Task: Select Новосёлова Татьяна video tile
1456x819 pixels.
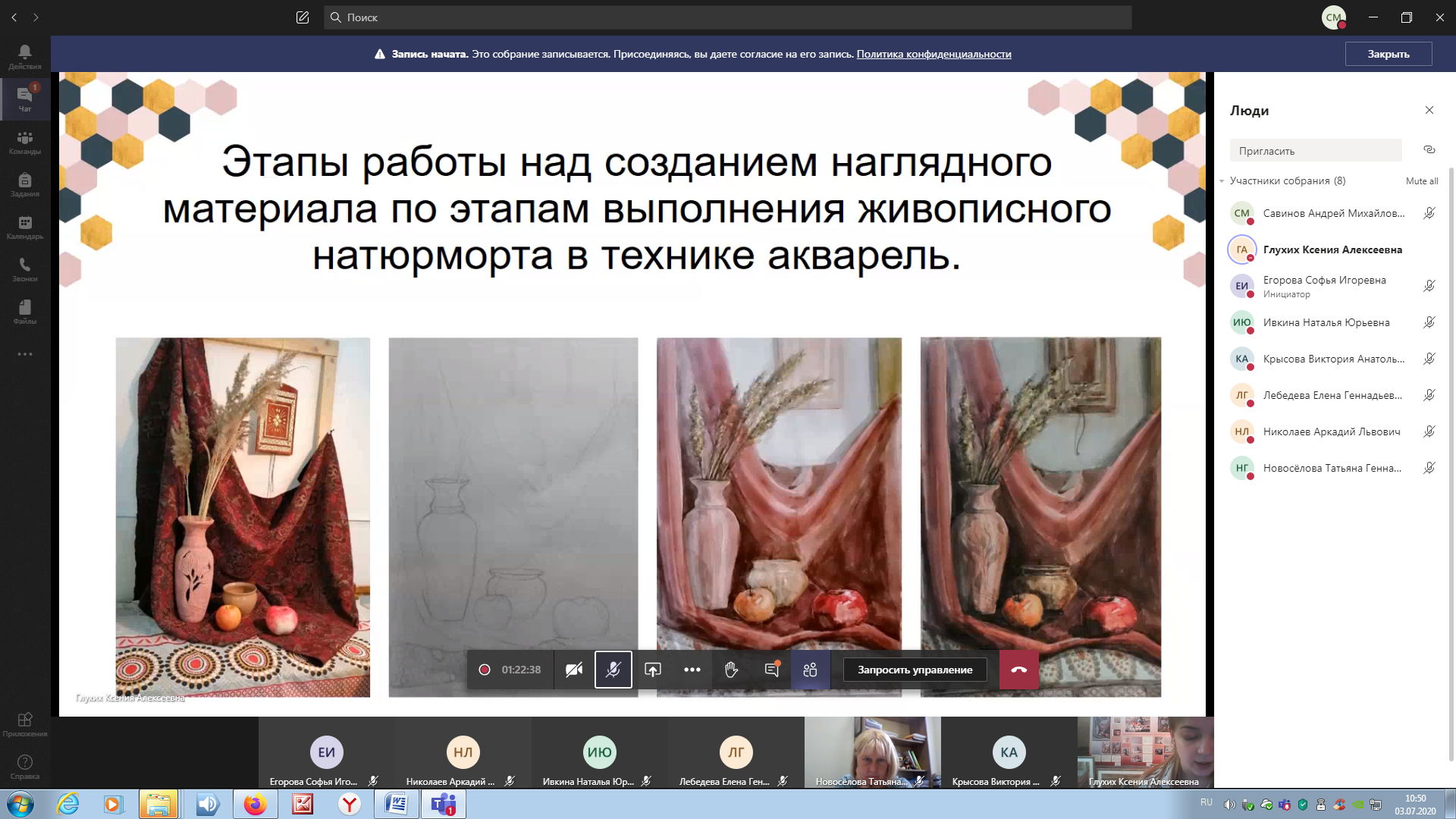Action: [x=872, y=752]
